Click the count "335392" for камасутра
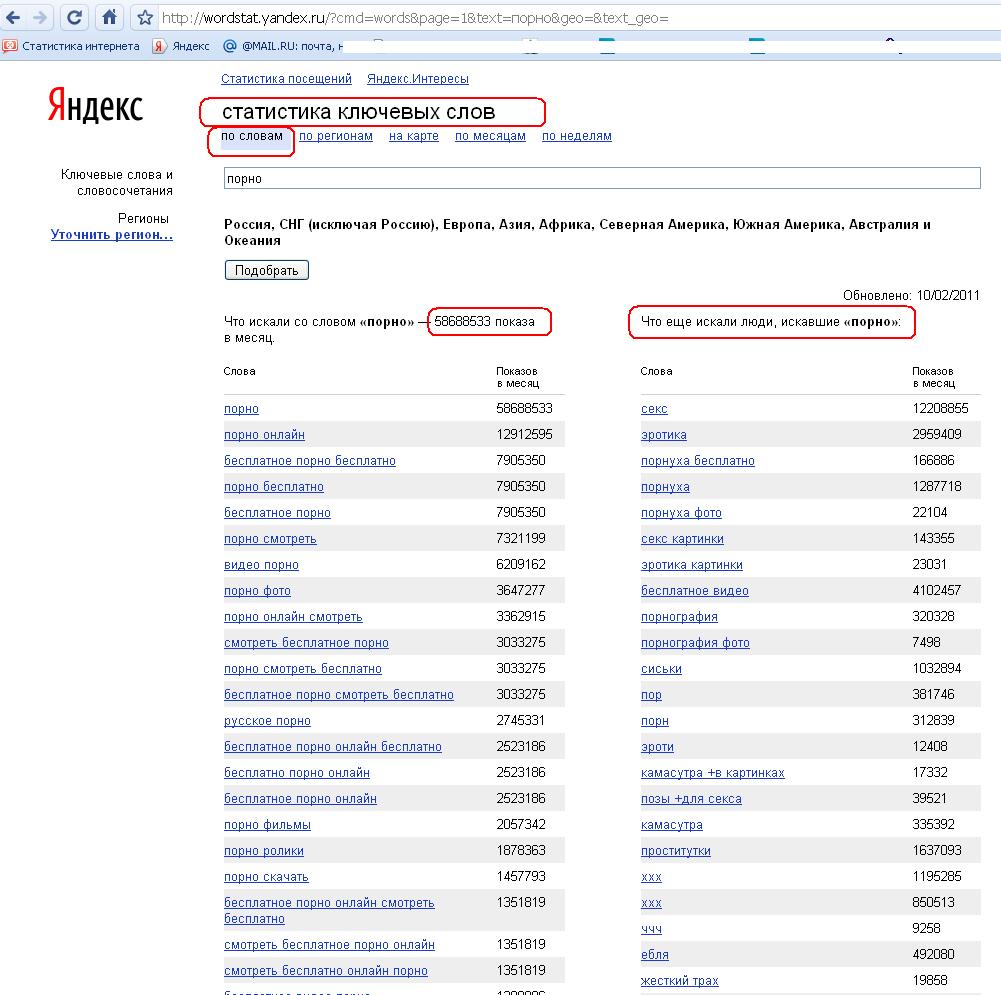Image resolution: width=1001 pixels, height=995 pixels. pos(933,824)
